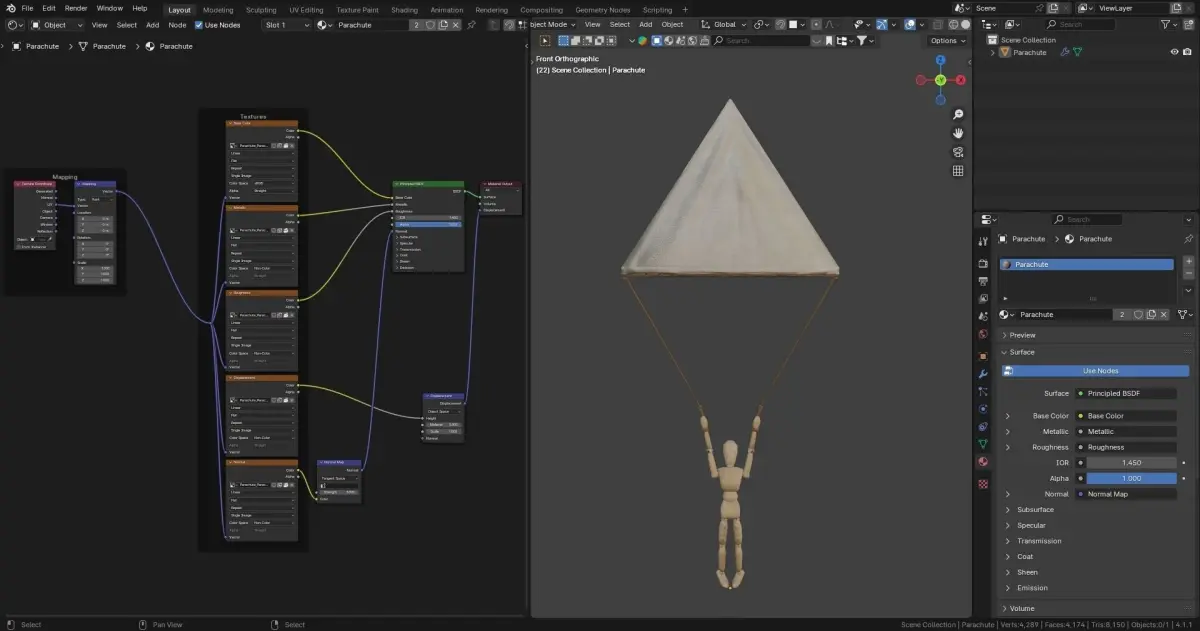This screenshot has height=631, width=1200.
Task: Pin the node editor material
Action: [x=472, y=24]
